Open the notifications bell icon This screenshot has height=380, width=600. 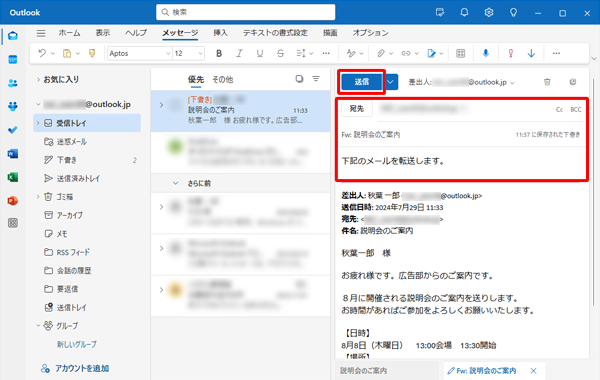point(464,13)
